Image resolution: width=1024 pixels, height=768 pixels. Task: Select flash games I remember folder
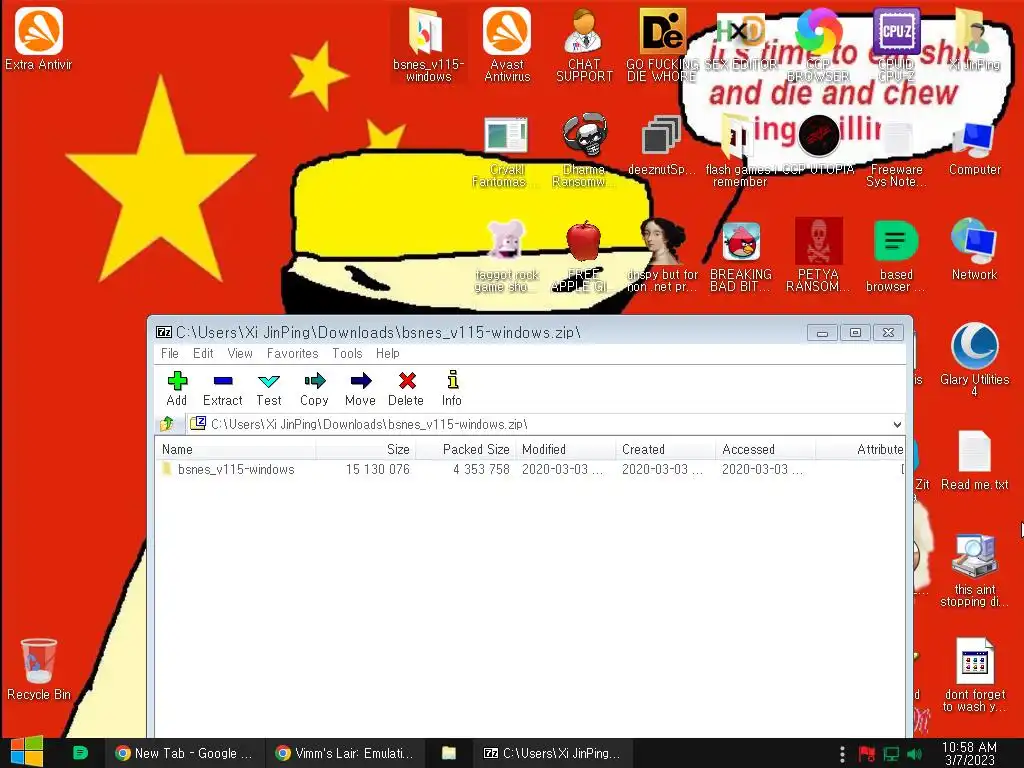[740, 152]
